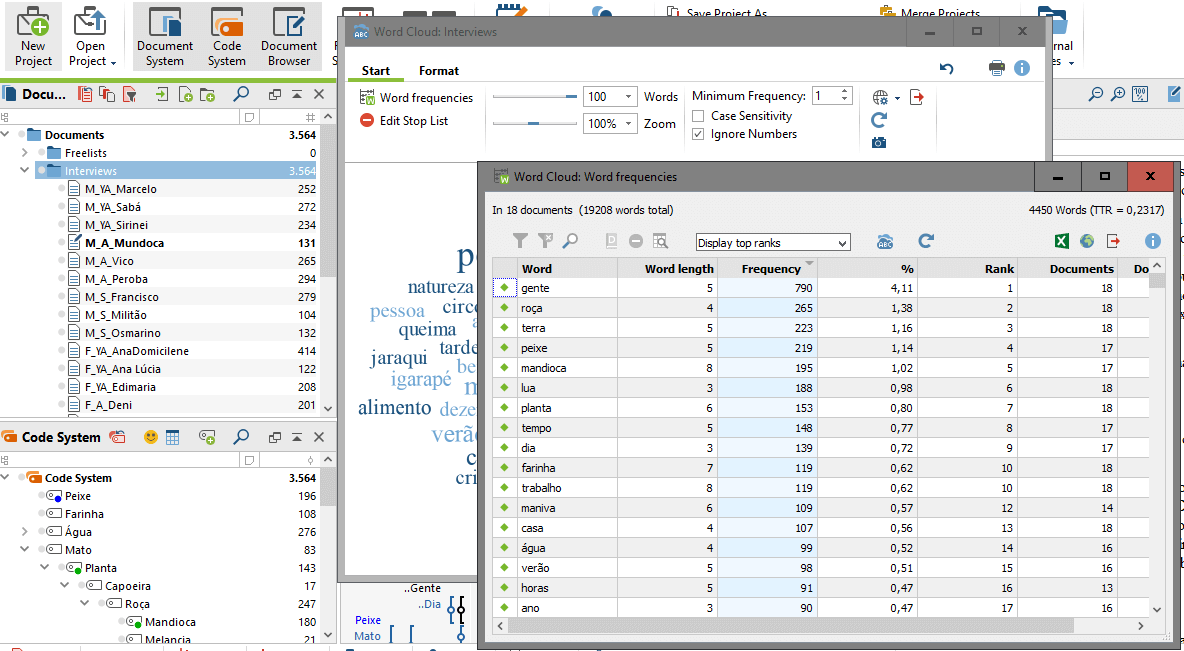
Task: Open the Open Project ribbon button
Action: 91,36
